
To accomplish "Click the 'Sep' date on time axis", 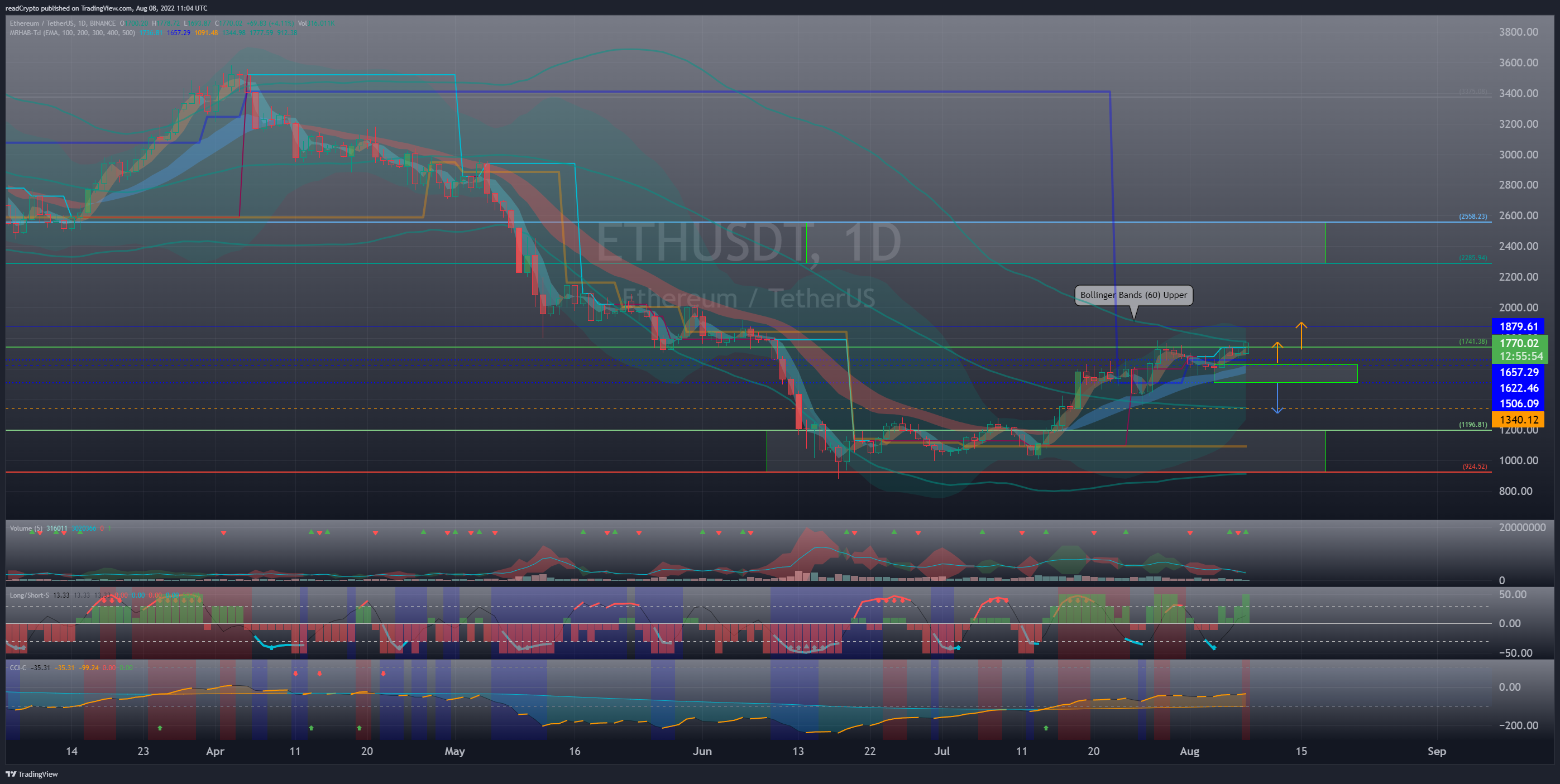I will coord(1437,751).
